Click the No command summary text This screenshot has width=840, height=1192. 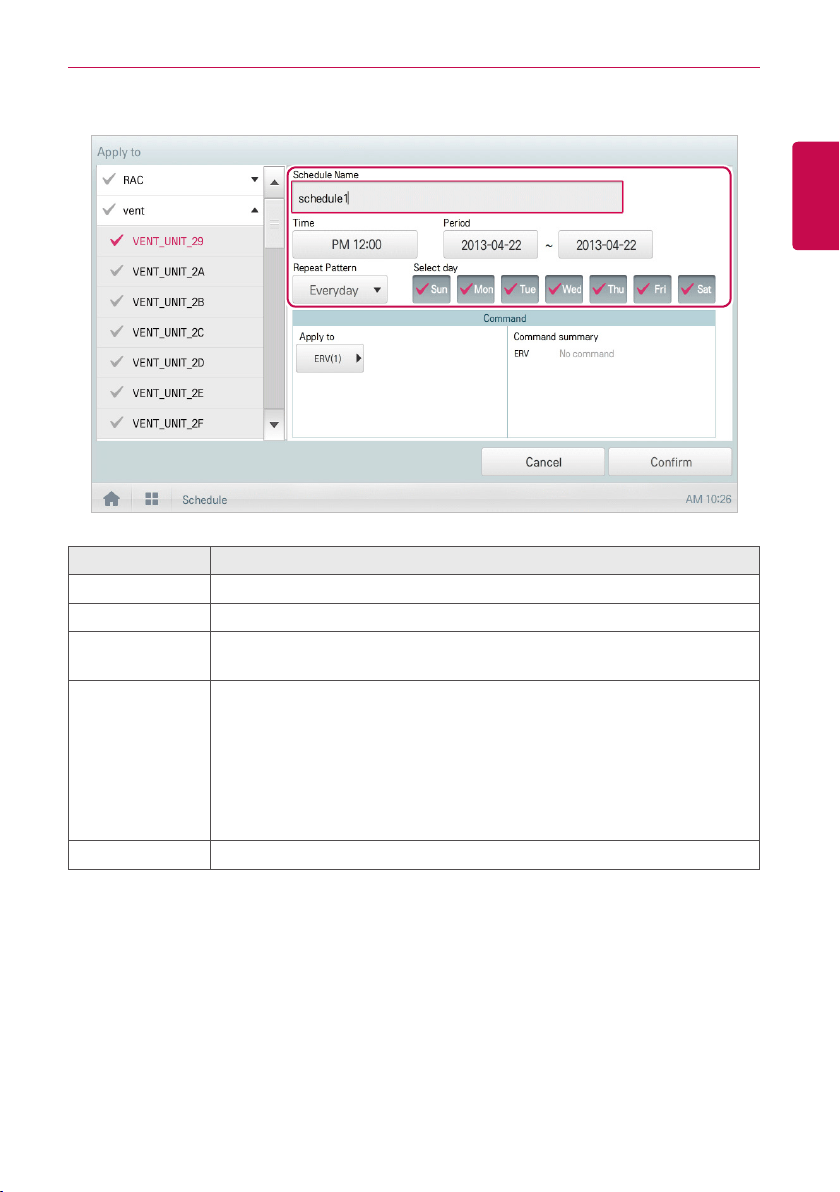coord(587,353)
